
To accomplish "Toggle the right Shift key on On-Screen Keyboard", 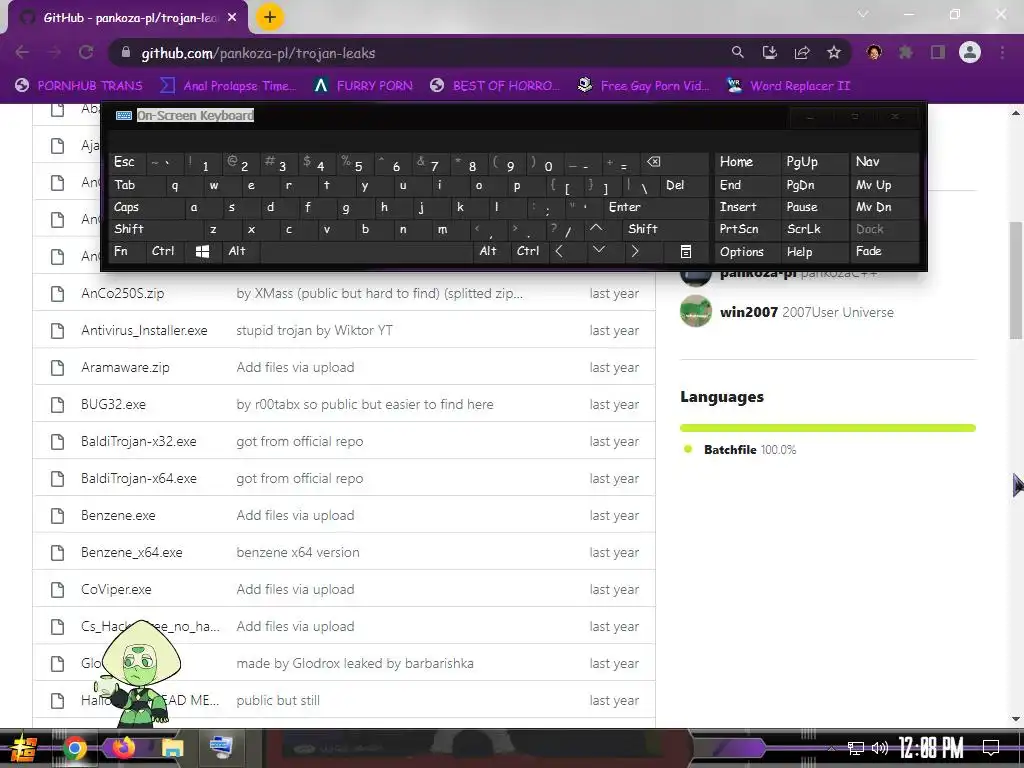I will click(x=665, y=229).
